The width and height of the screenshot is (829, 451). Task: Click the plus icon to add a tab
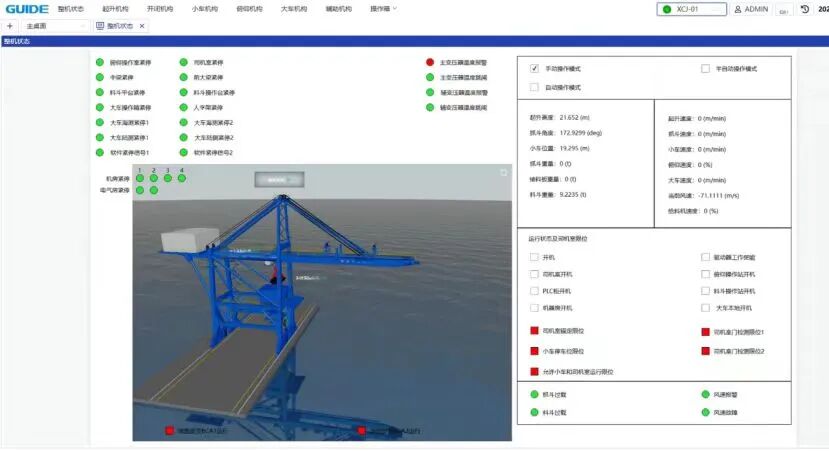click(x=10, y=26)
